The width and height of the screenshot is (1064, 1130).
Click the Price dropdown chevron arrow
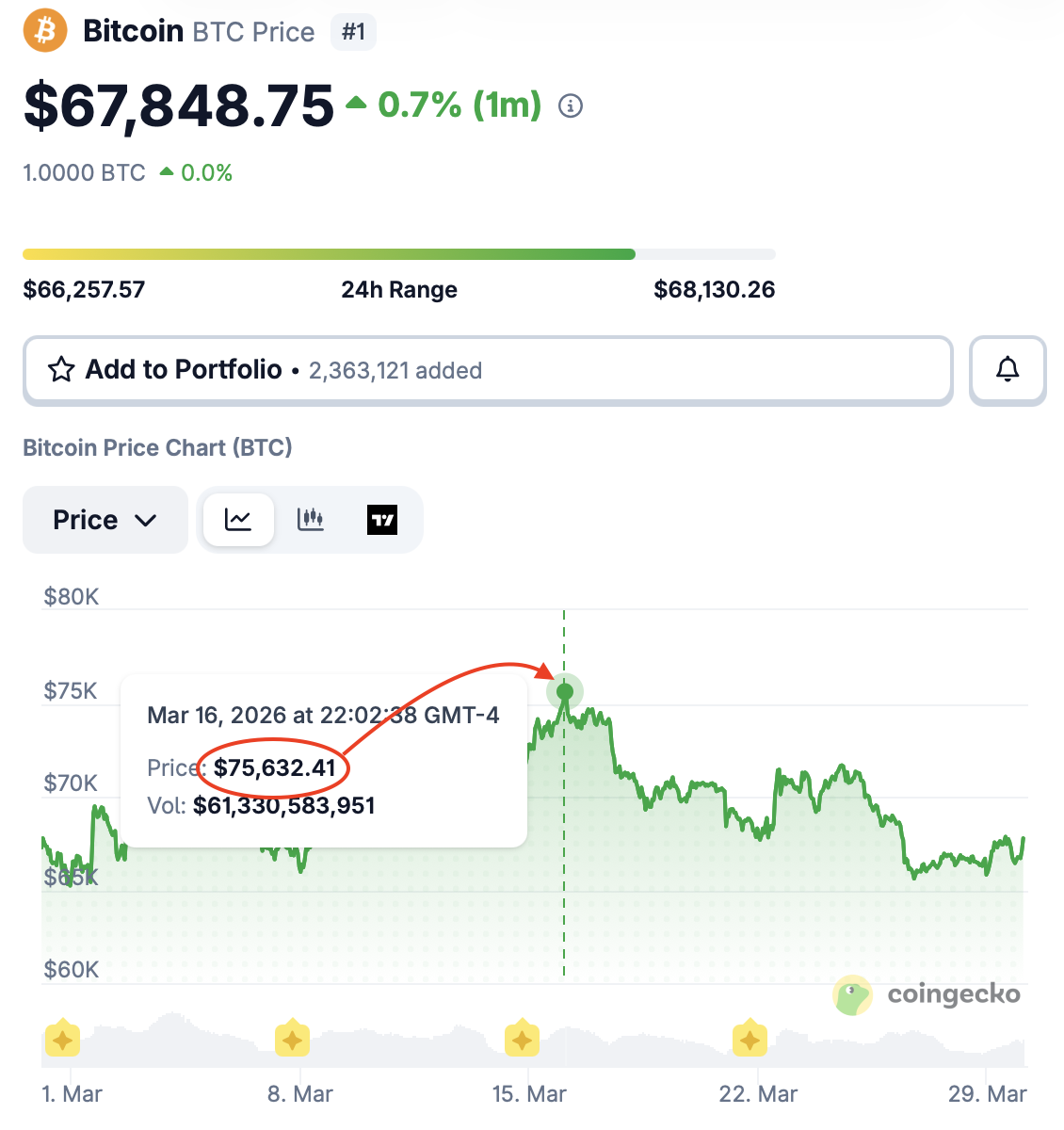pos(146,521)
